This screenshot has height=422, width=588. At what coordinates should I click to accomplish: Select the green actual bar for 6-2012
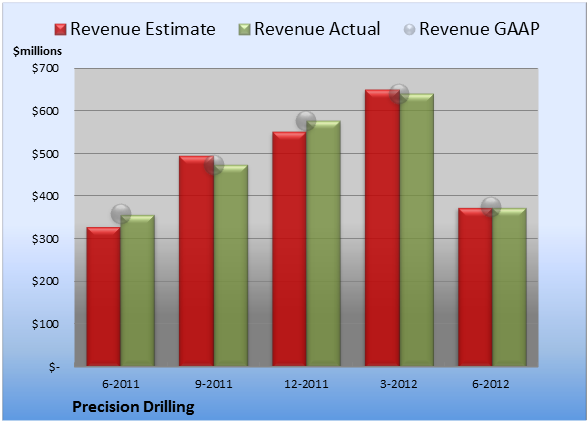(509, 287)
